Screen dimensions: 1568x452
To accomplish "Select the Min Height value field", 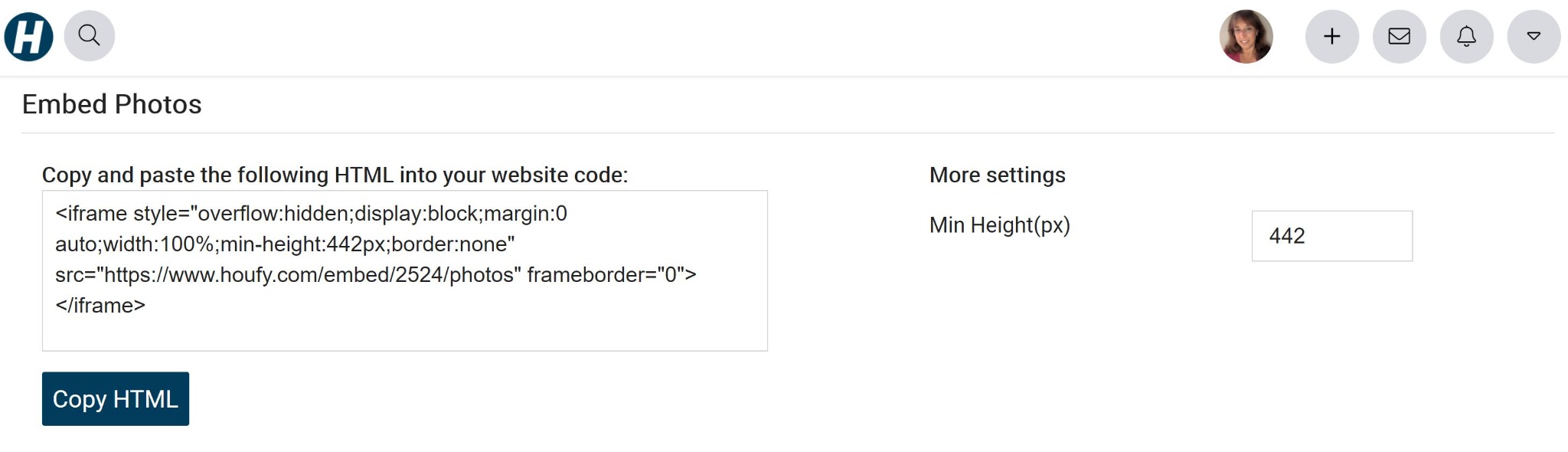I will 1331,235.
